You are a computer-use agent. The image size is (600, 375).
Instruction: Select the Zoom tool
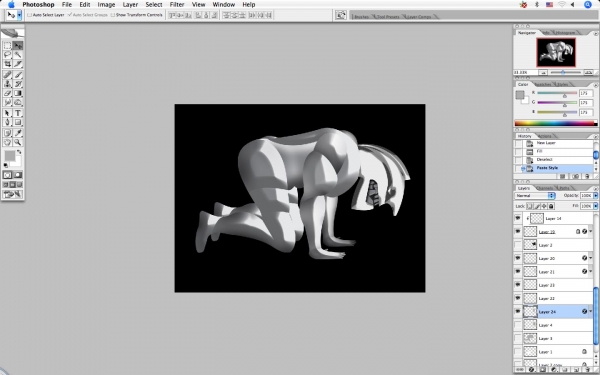[x=18, y=142]
